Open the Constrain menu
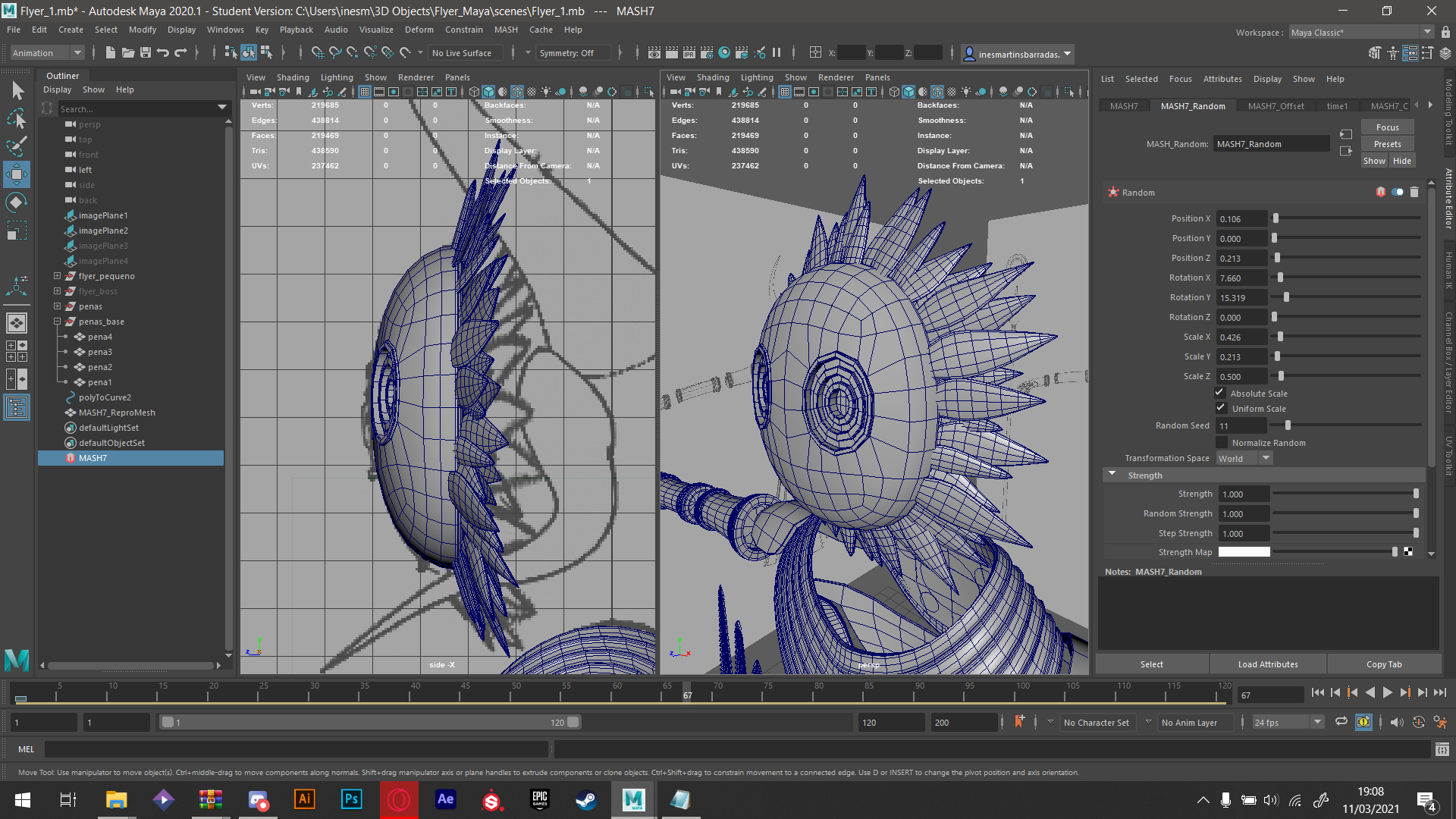 point(463,30)
